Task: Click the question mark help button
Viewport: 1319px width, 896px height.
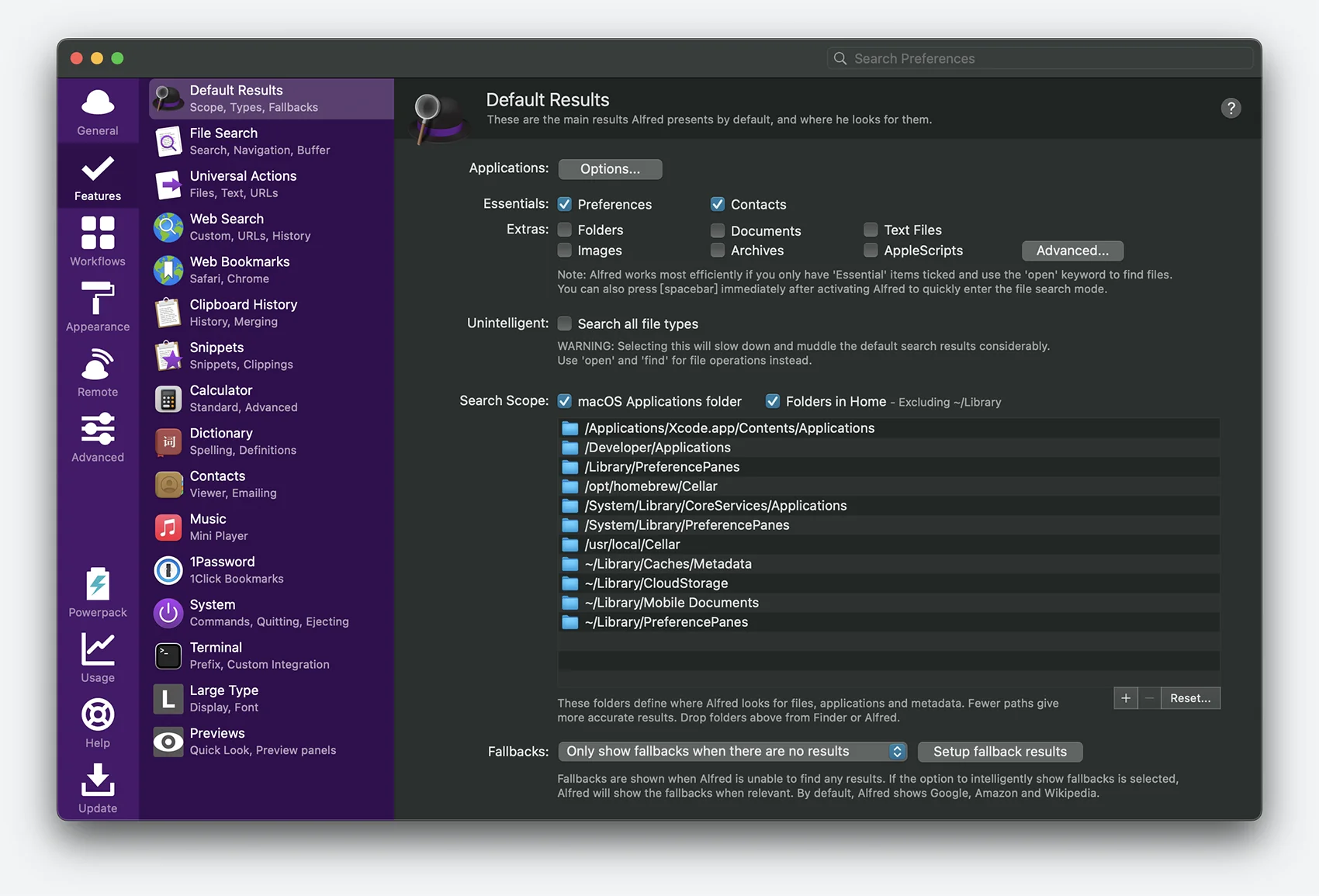Action: 1231,108
